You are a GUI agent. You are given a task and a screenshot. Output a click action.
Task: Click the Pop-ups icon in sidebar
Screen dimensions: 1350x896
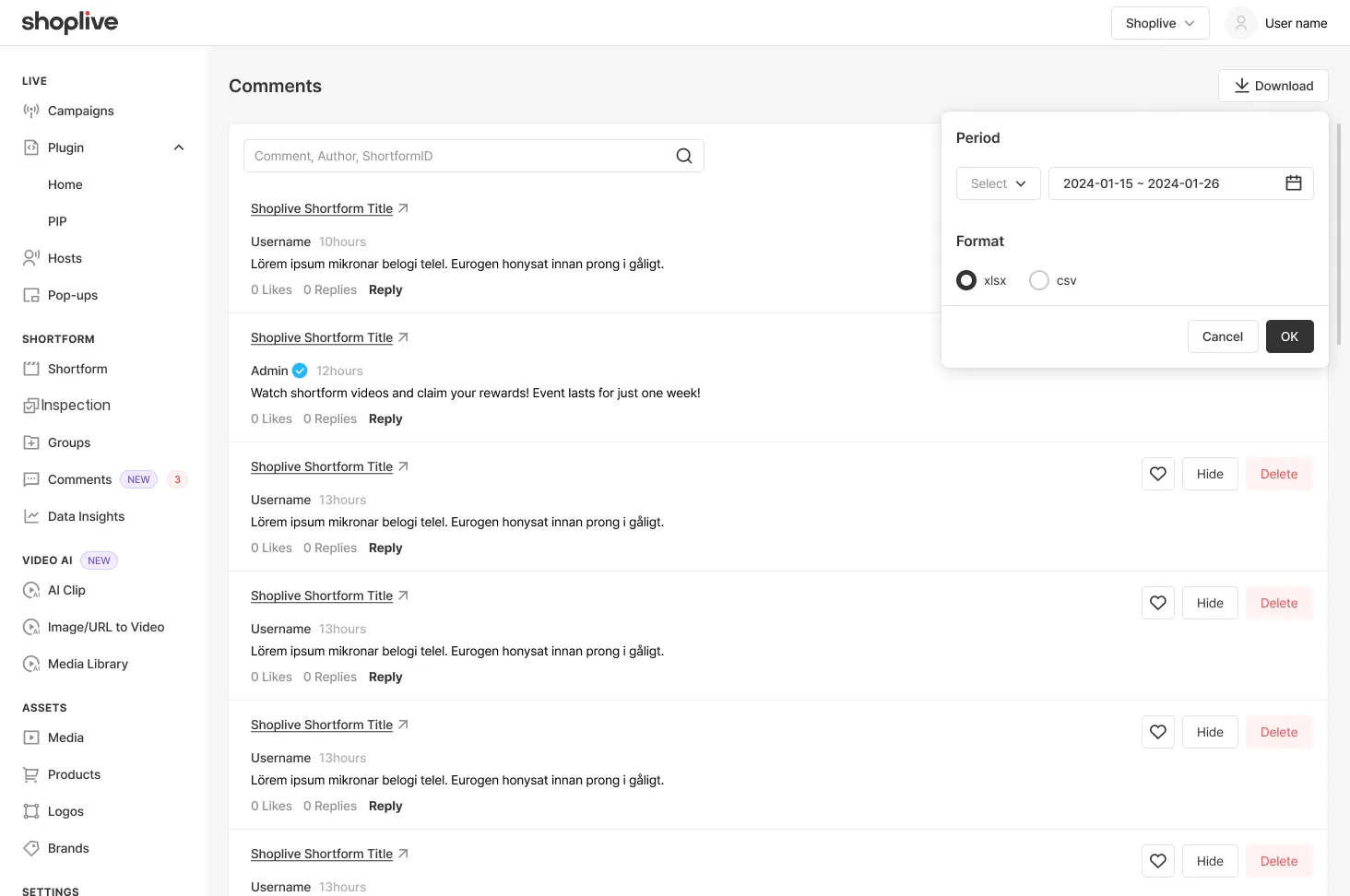point(31,295)
